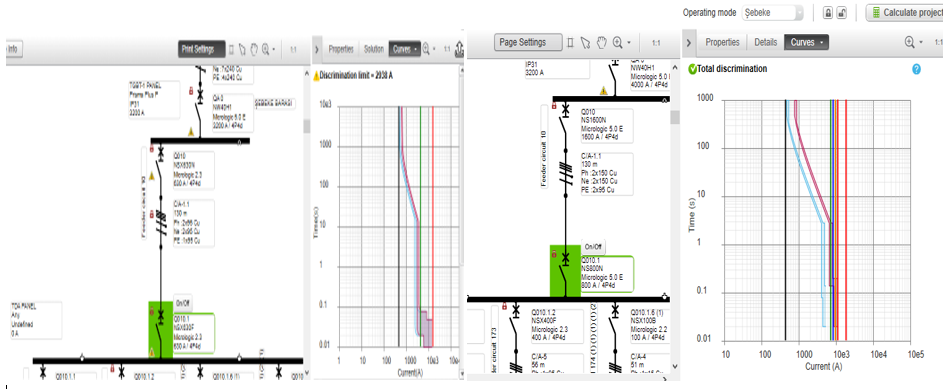Toggle red lock on the green NSX630F breaker
Image resolution: width=943 pixels, height=389 pixels.
pos(152,311)
